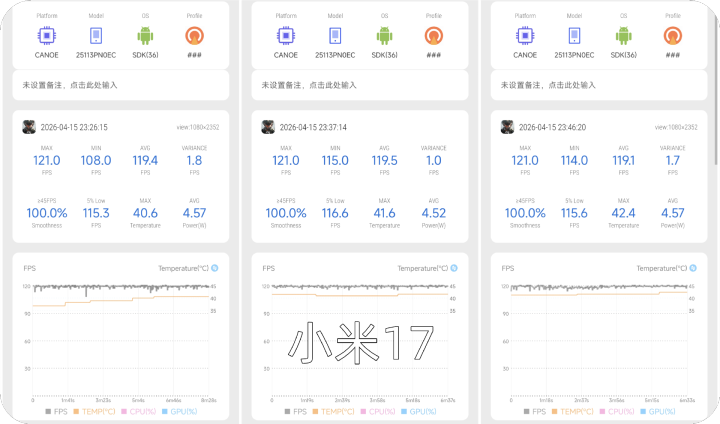The width and height of the screenshot is (720, 424).
Task: Toggle the FPS legend series on the 23:26:15 chart
Action: 56,412
